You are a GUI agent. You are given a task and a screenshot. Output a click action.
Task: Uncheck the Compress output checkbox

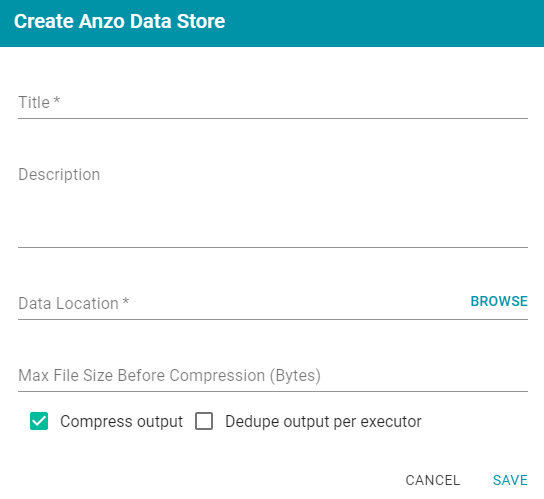[39, 421]
